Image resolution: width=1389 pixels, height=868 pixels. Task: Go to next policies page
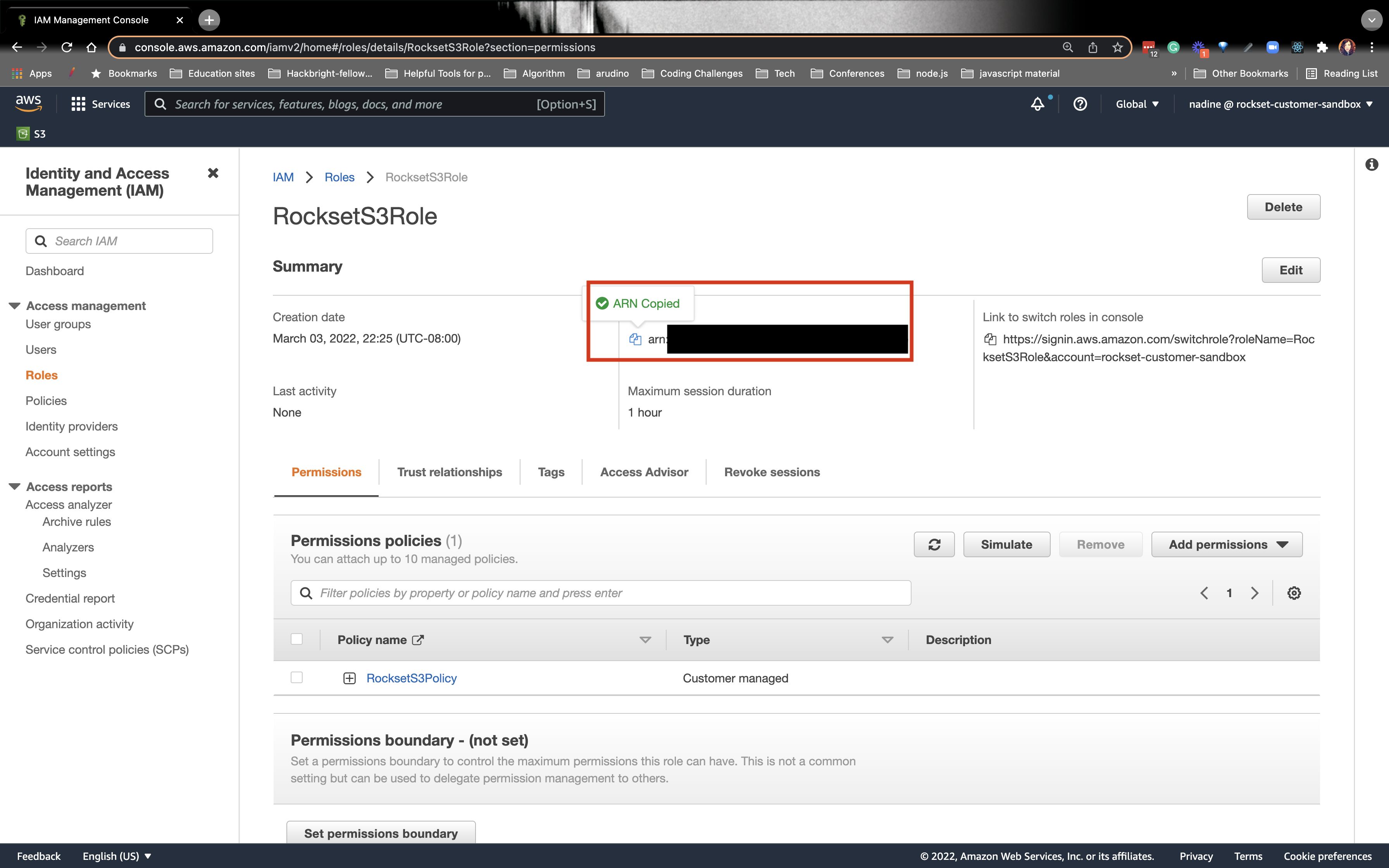click(1255, 593)
